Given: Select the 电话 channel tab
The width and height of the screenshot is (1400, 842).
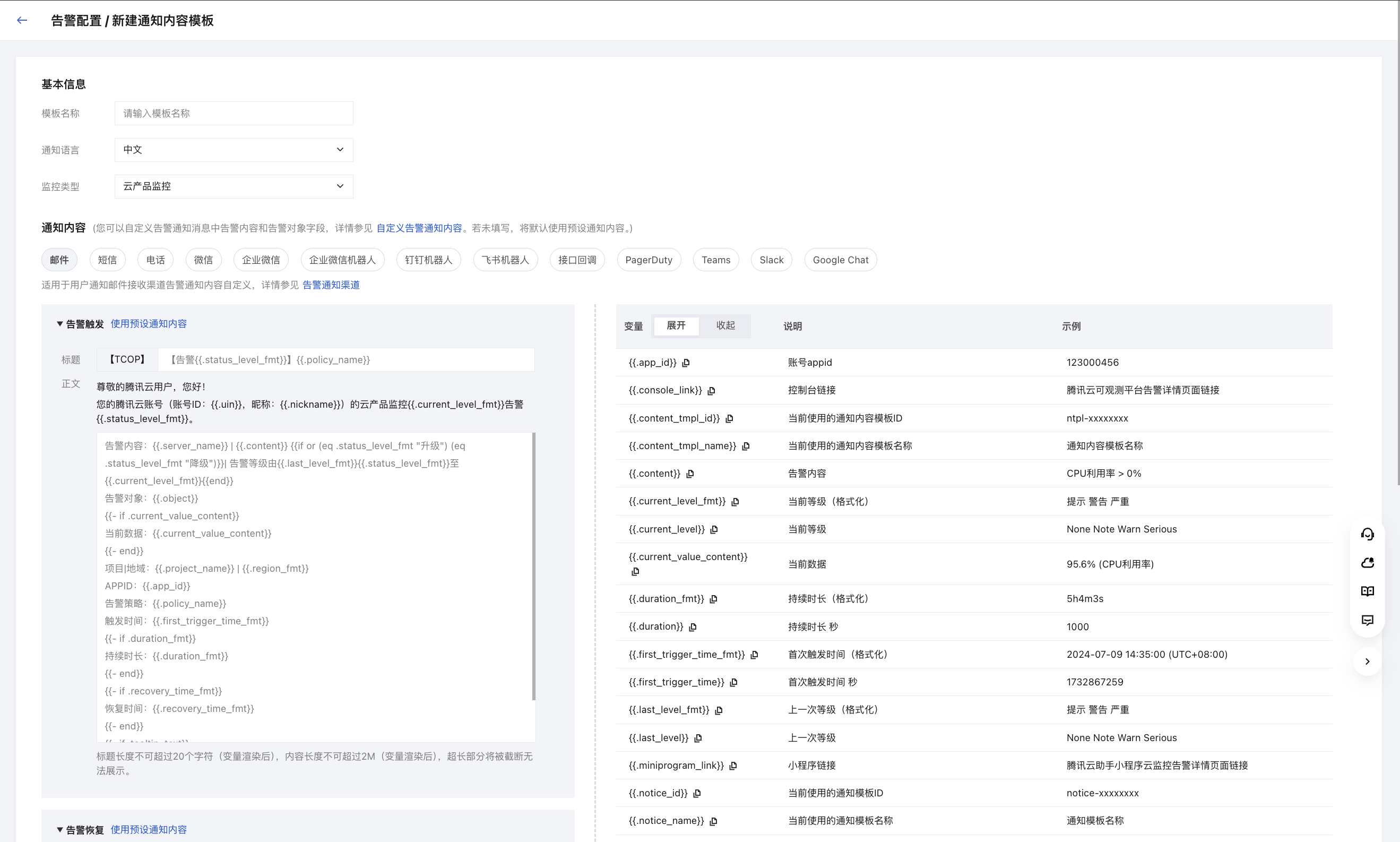Looking at the screenshot, I should tap(155, 260).
